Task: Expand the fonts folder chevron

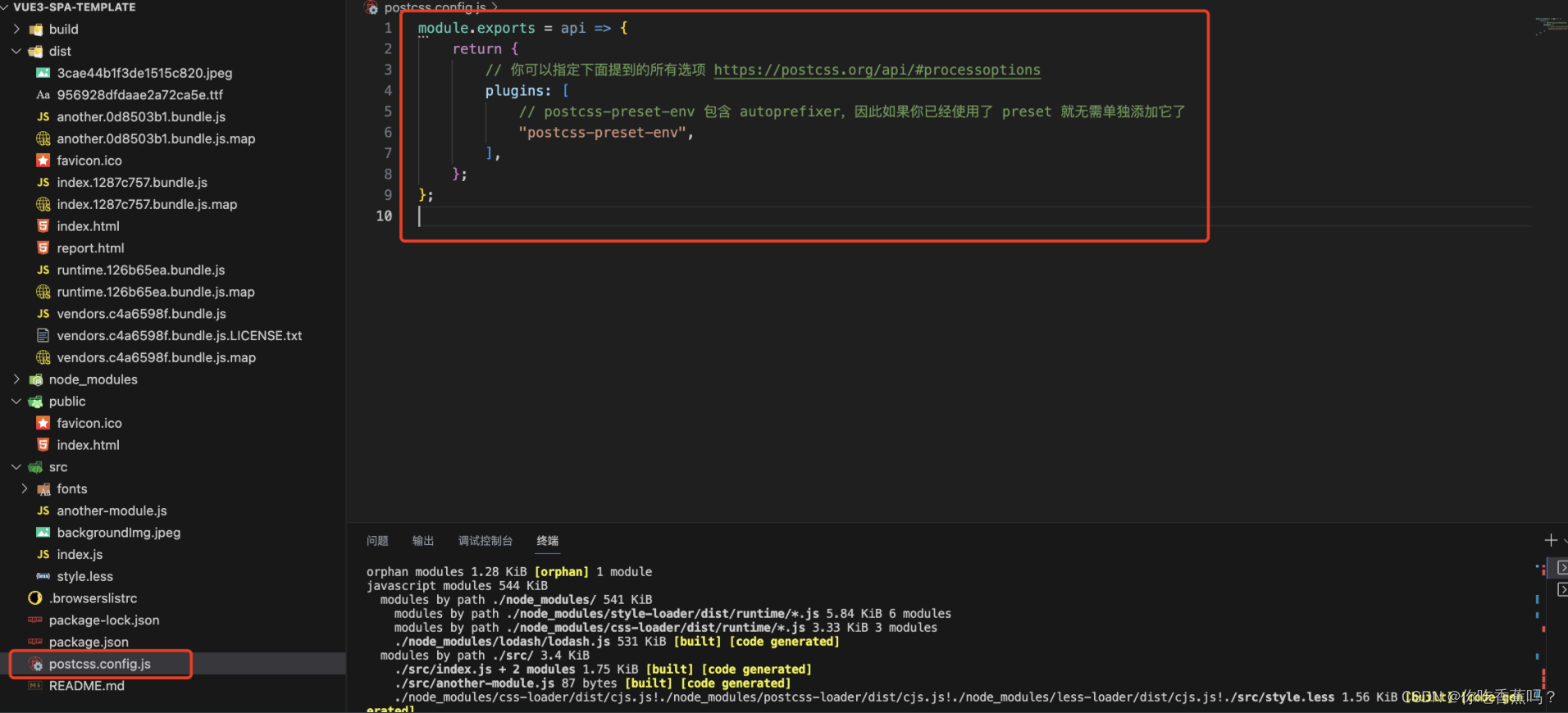Action: (x=25, y=488)
